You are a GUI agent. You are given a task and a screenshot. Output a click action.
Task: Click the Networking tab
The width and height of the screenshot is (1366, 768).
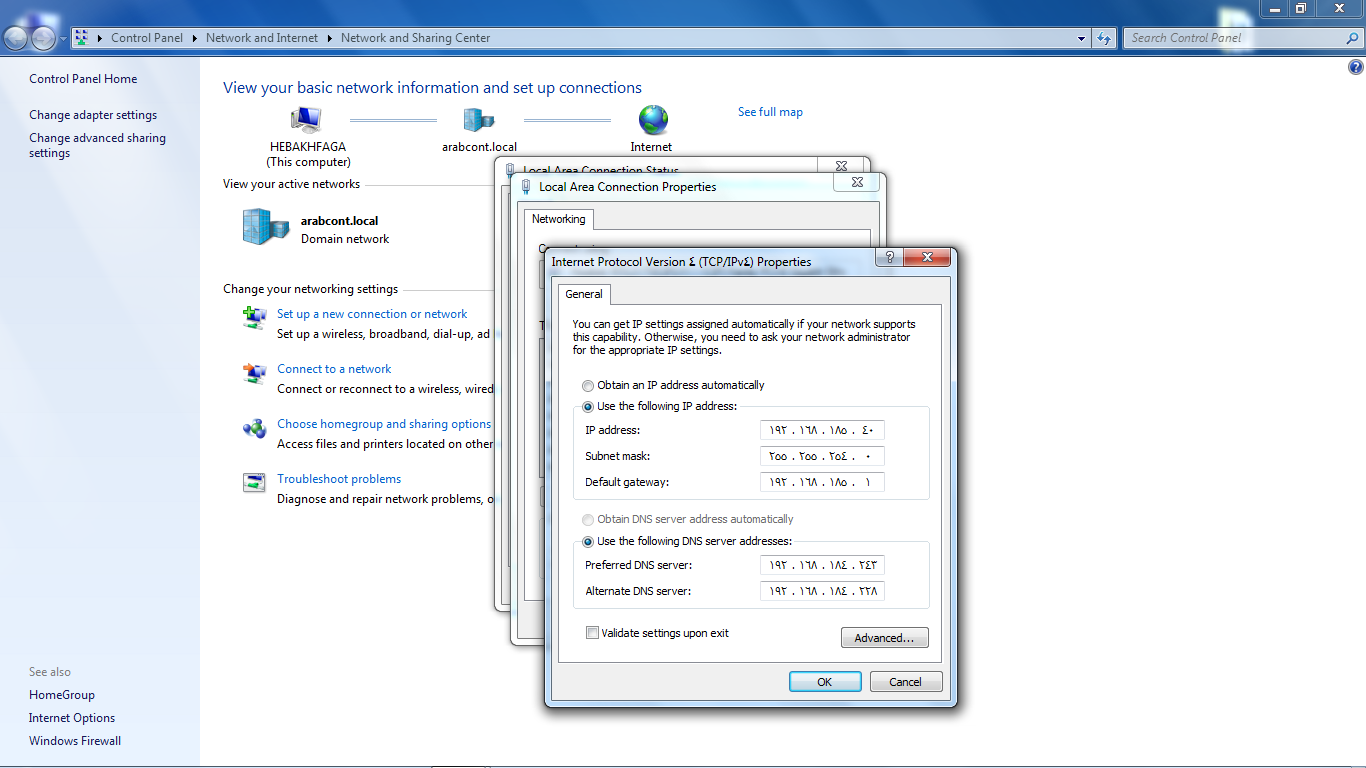[558, 219]
